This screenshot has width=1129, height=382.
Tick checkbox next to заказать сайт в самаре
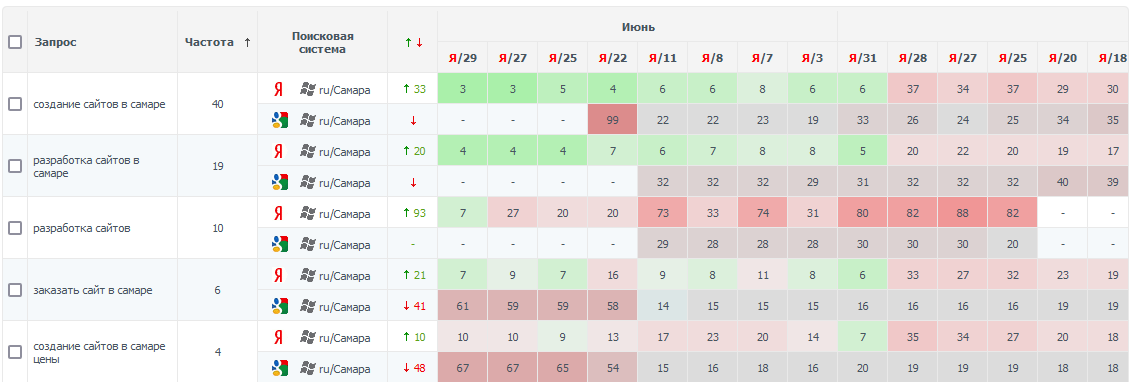pyautogui.click(x=14, y=290)
